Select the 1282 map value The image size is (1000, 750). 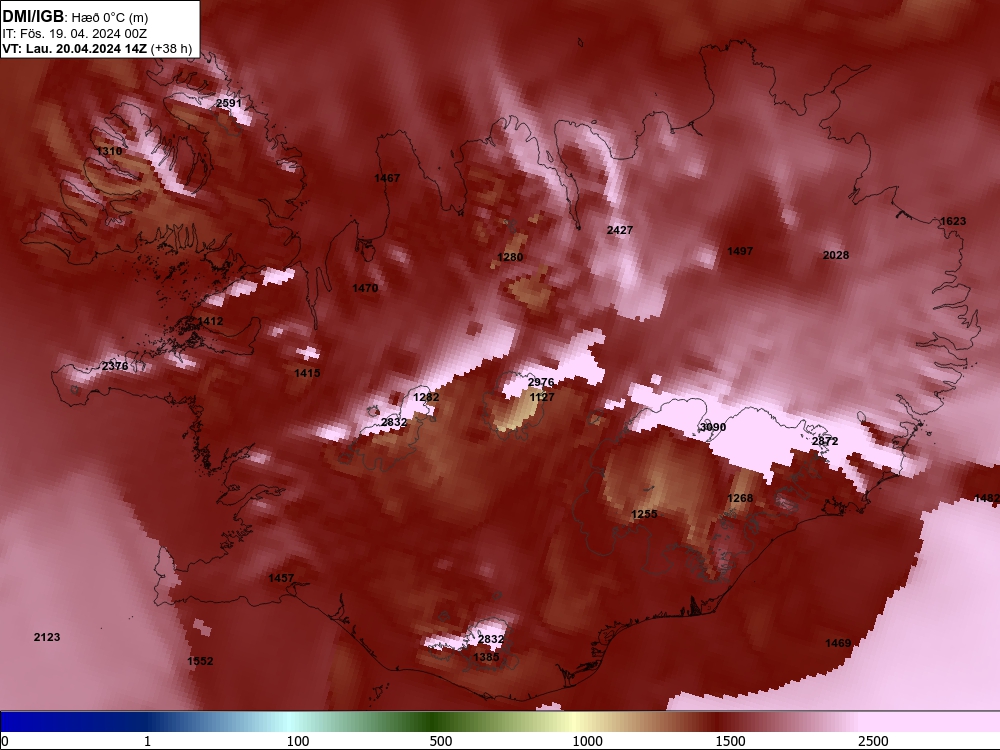(x=427, y=397)
